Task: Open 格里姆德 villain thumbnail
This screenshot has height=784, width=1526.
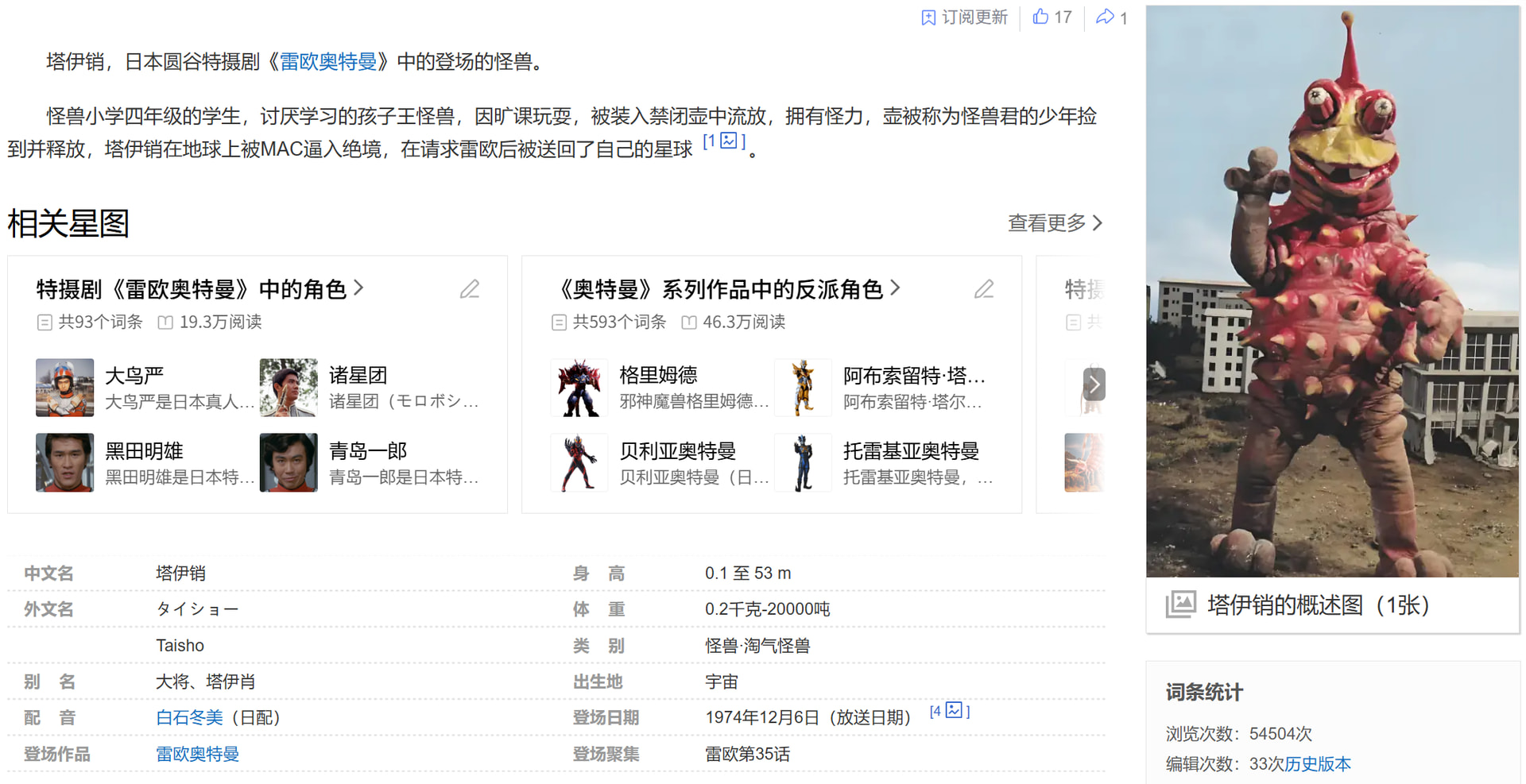Action: (579, 388)
